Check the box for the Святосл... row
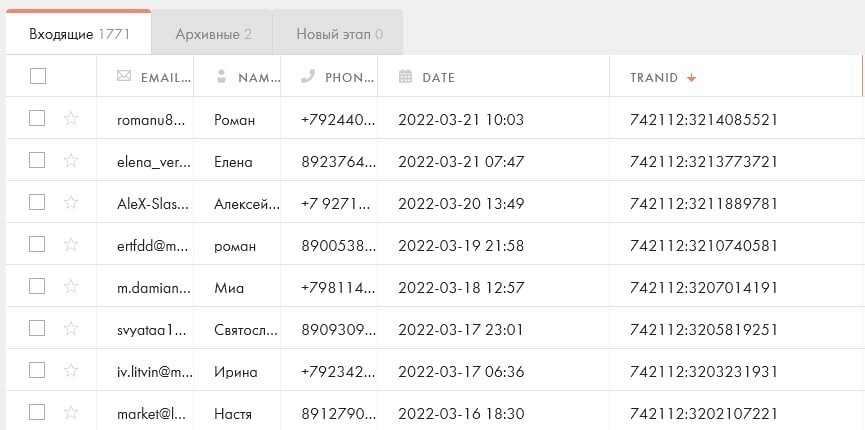The height and width of the screenshot is (430, 865). tap(37, 328)
